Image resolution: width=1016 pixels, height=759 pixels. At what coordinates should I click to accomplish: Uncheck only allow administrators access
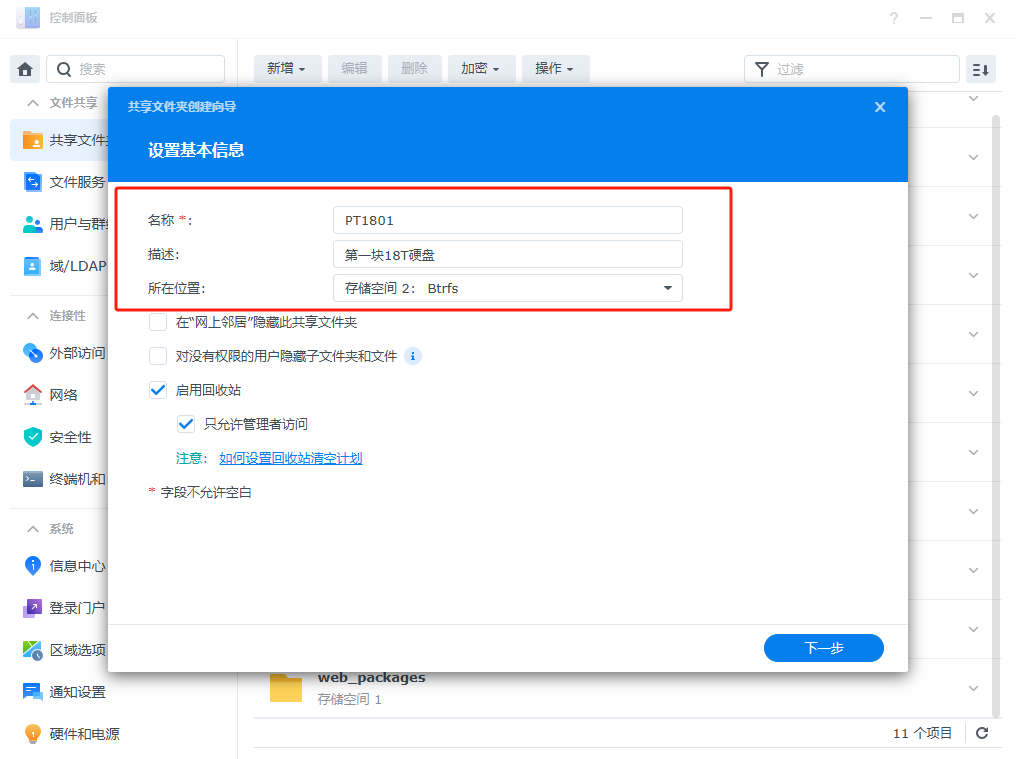186,424
